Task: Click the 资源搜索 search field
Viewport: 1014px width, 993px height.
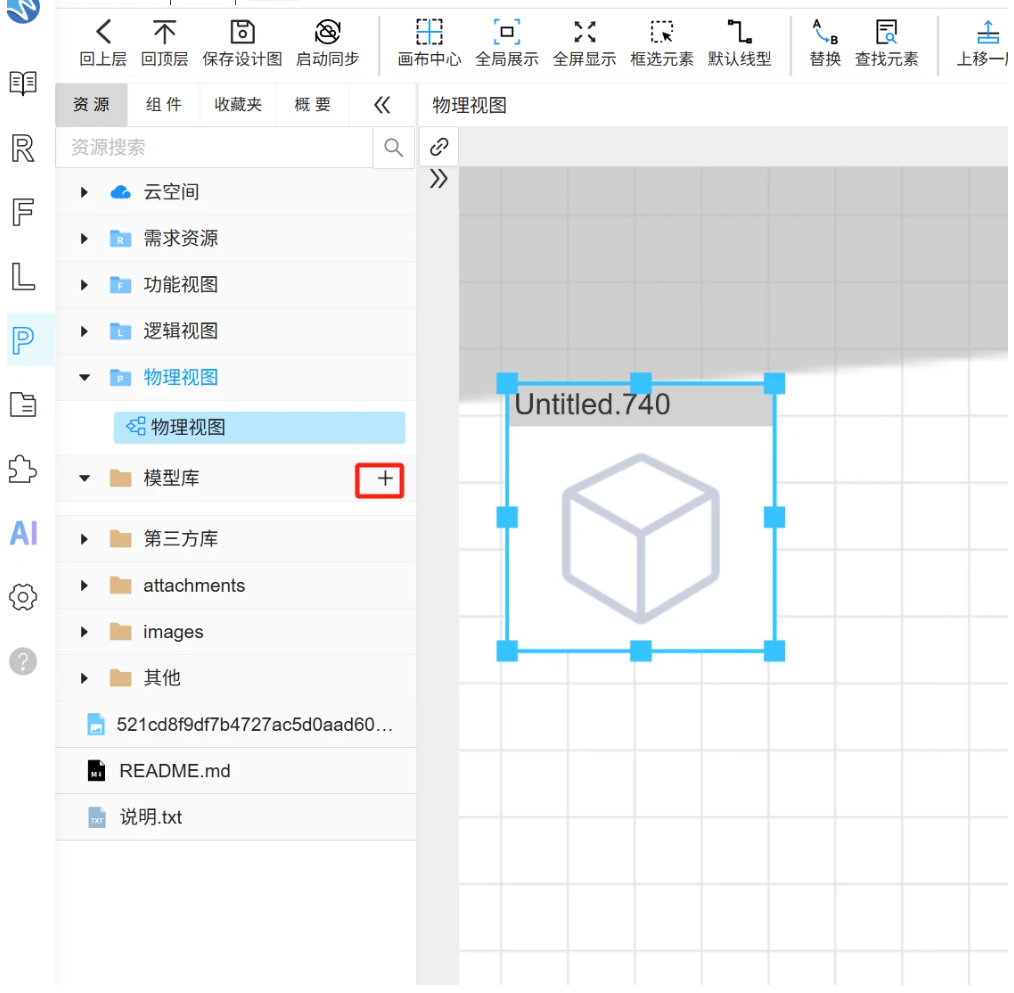Action: 215,147
